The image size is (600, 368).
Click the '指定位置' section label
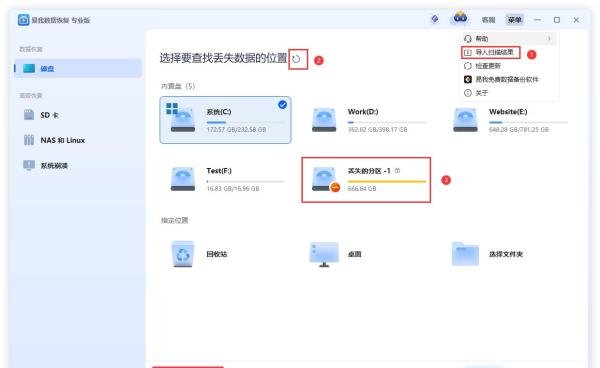coord(174,220)
